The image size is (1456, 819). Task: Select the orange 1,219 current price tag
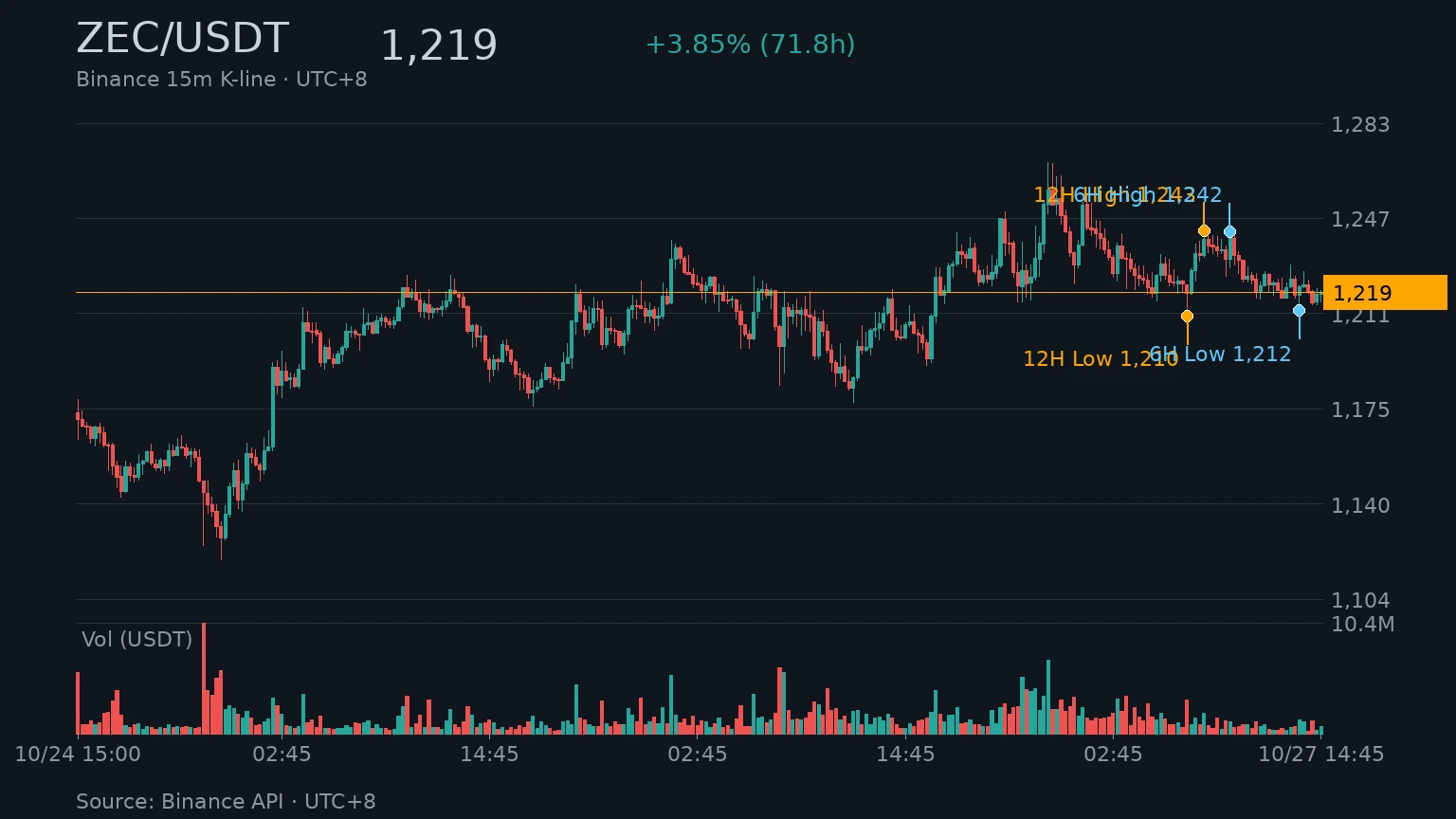coord(1385,293)
